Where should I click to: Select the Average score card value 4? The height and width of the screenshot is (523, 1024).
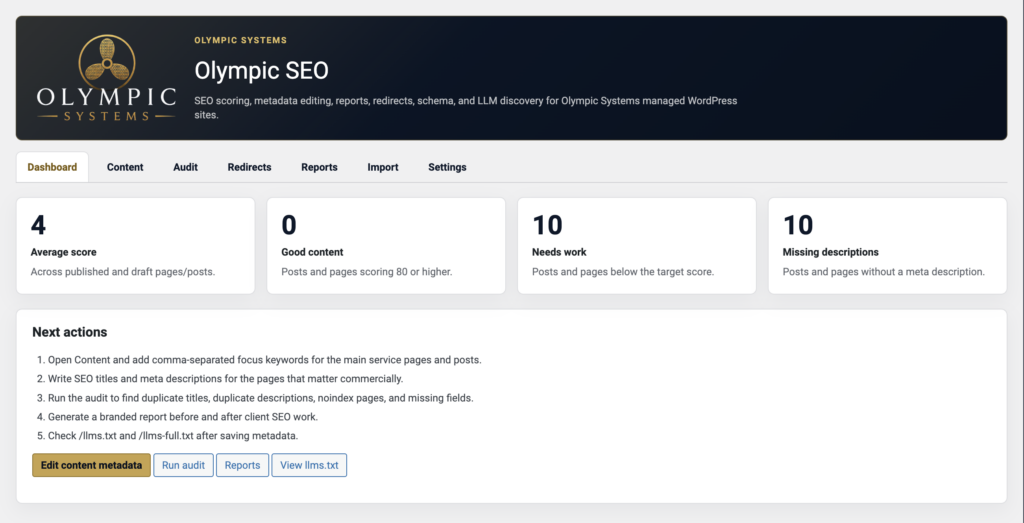click(39, 225)
